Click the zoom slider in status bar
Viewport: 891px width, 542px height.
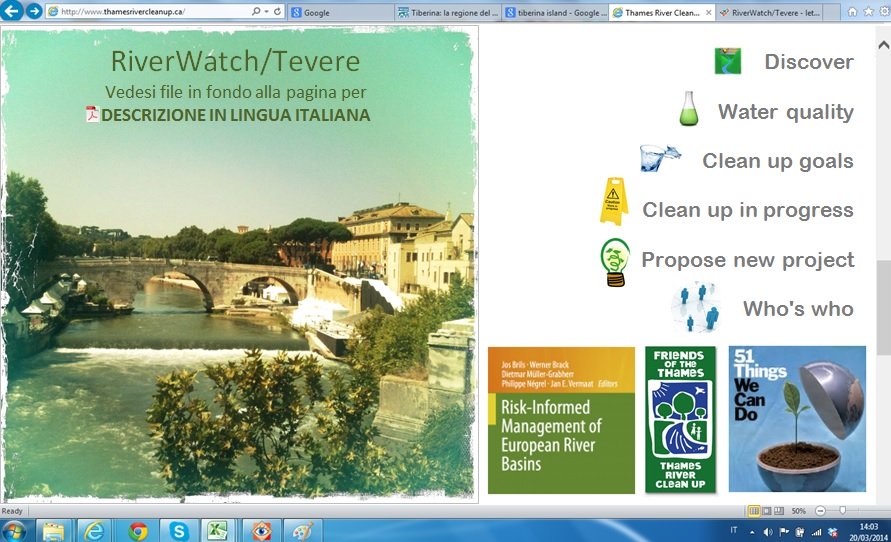(842, 511)
